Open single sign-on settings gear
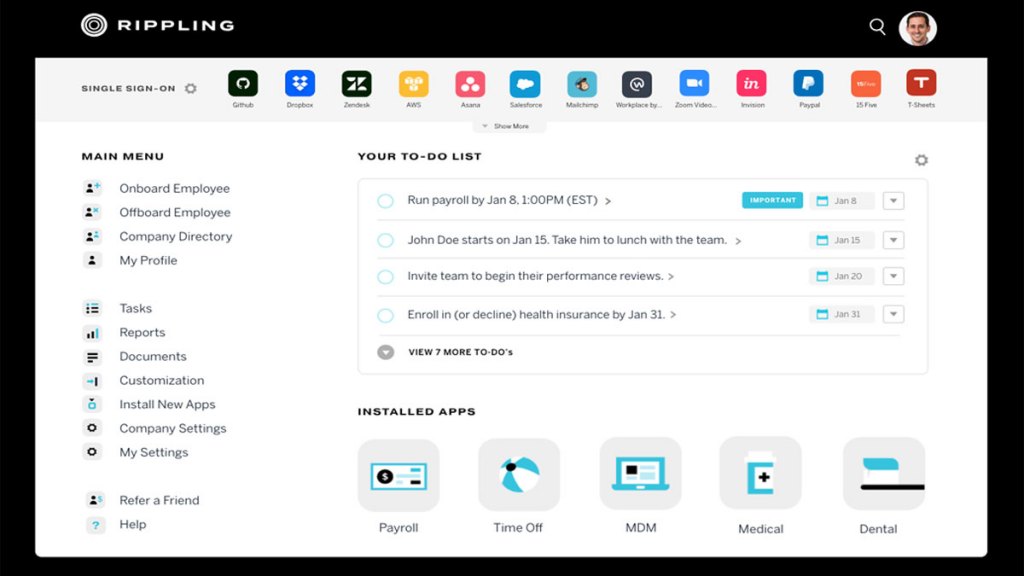The width and height of the screenshot is (1024, 576). (191, 88)
